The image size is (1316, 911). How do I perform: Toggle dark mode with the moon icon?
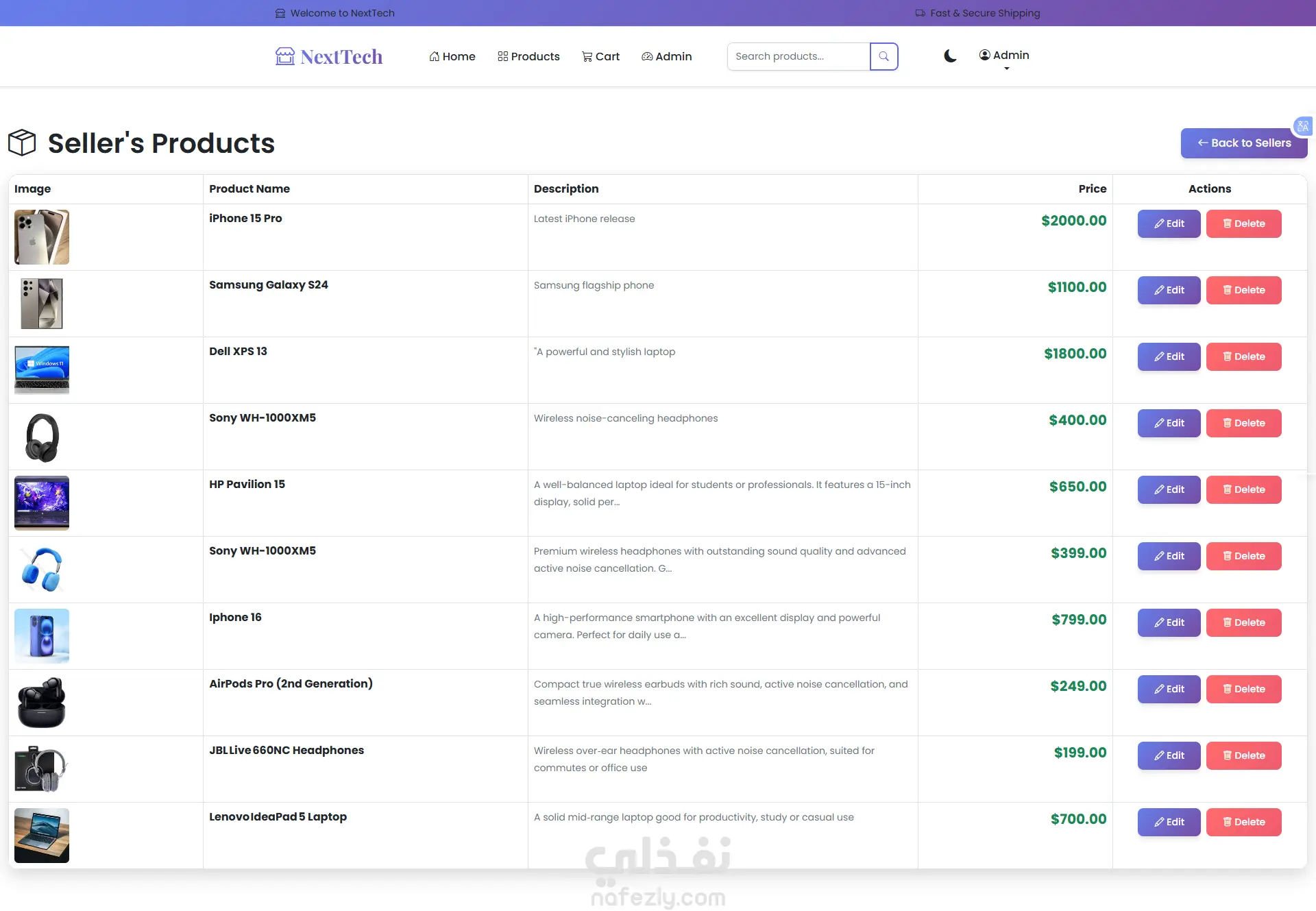(950, 56)
